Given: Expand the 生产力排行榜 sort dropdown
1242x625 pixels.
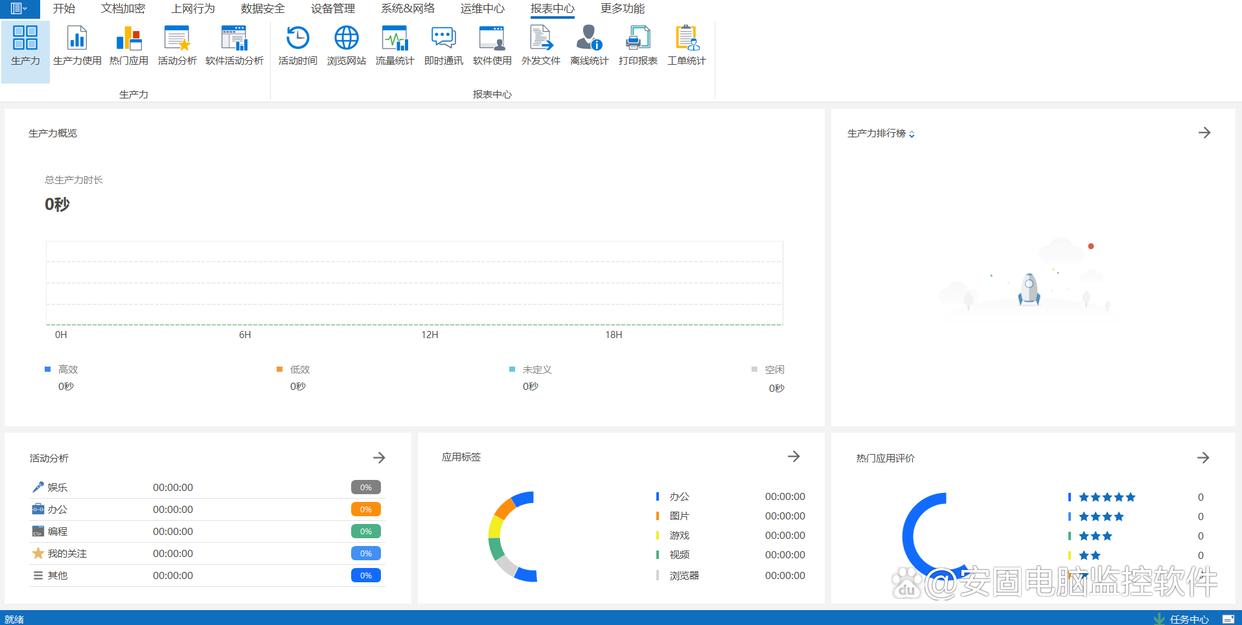Looking at the screenshot, I should [912, 134].
